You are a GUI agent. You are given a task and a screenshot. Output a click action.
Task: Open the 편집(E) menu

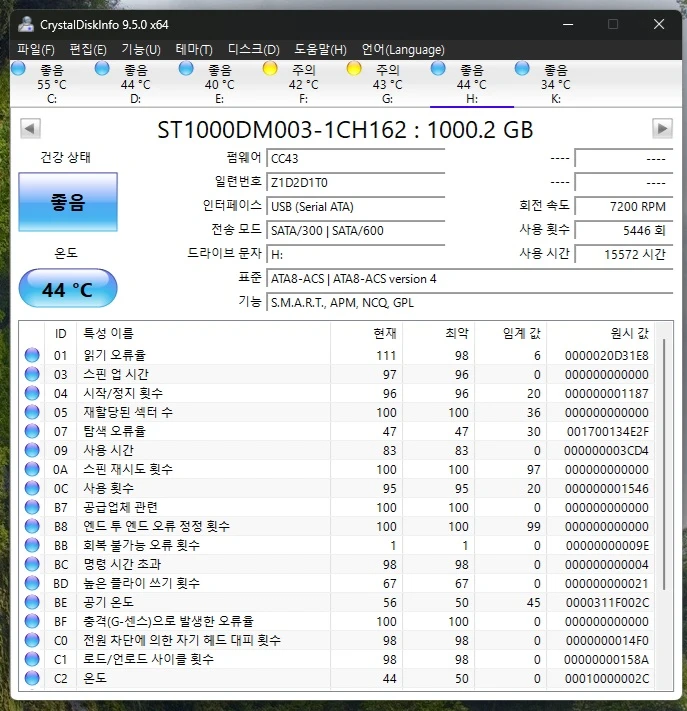coord(88,49)
